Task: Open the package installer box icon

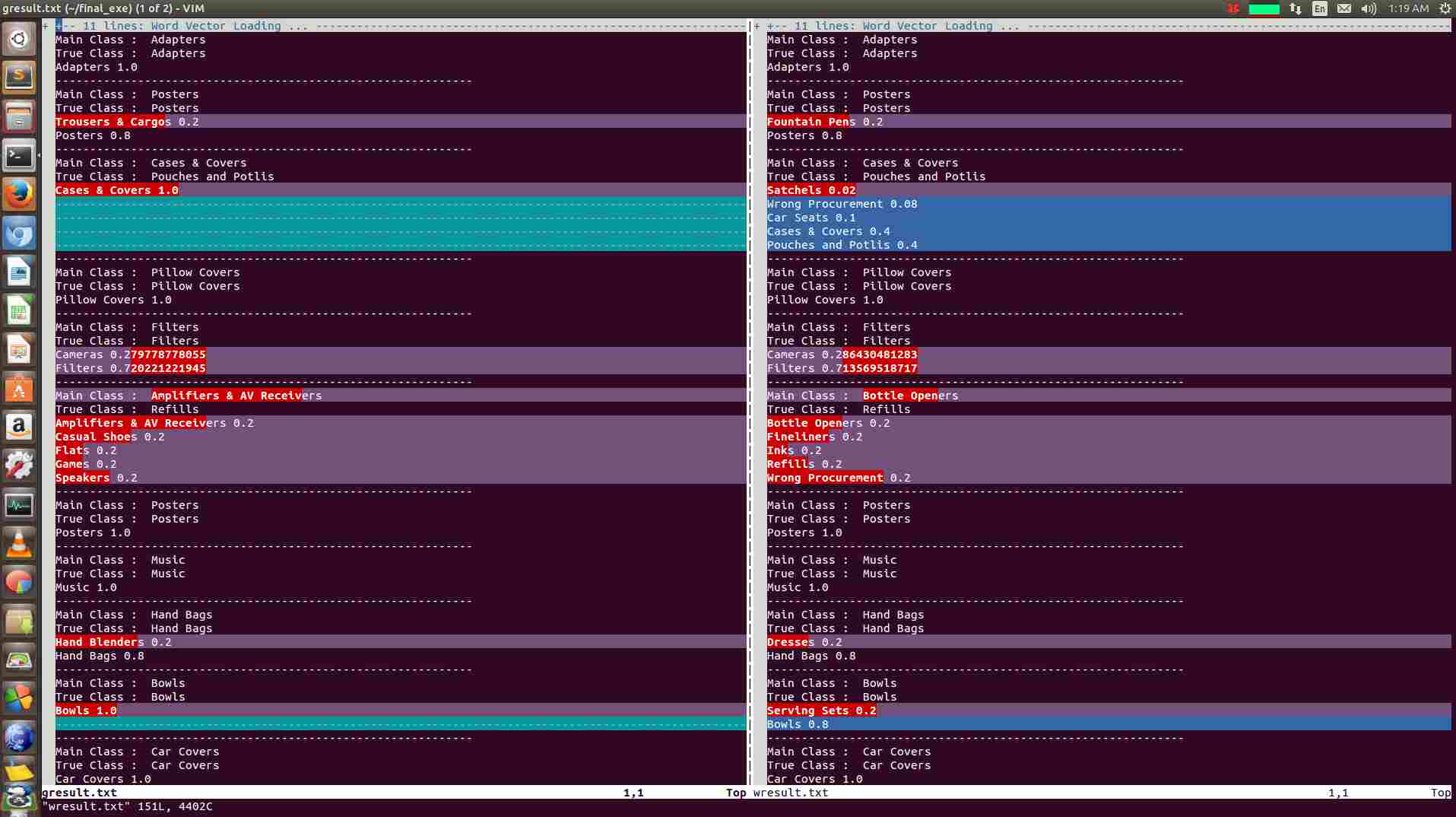Action: [19, 621]
